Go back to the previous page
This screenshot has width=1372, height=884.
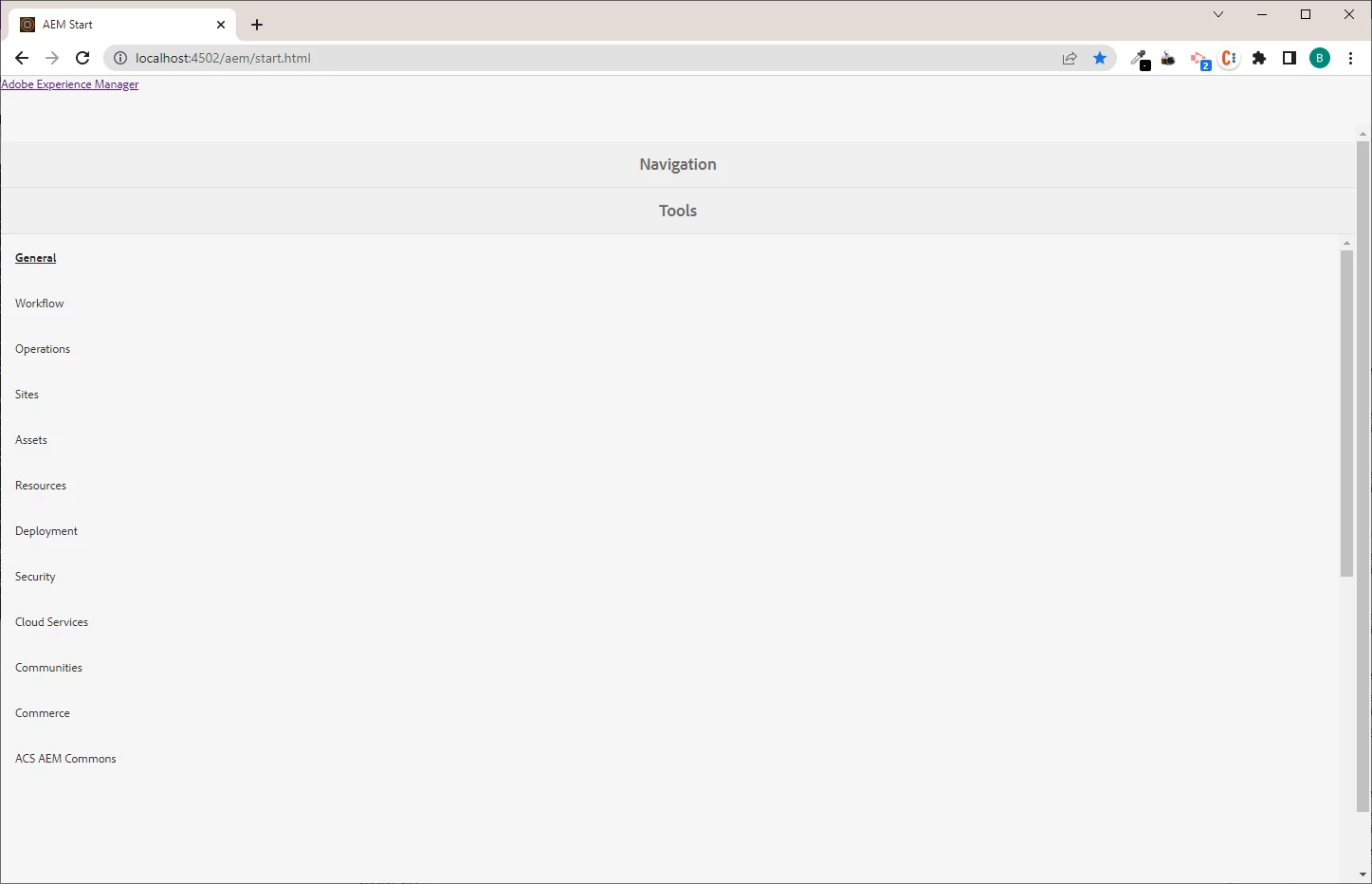pos(22,58)
